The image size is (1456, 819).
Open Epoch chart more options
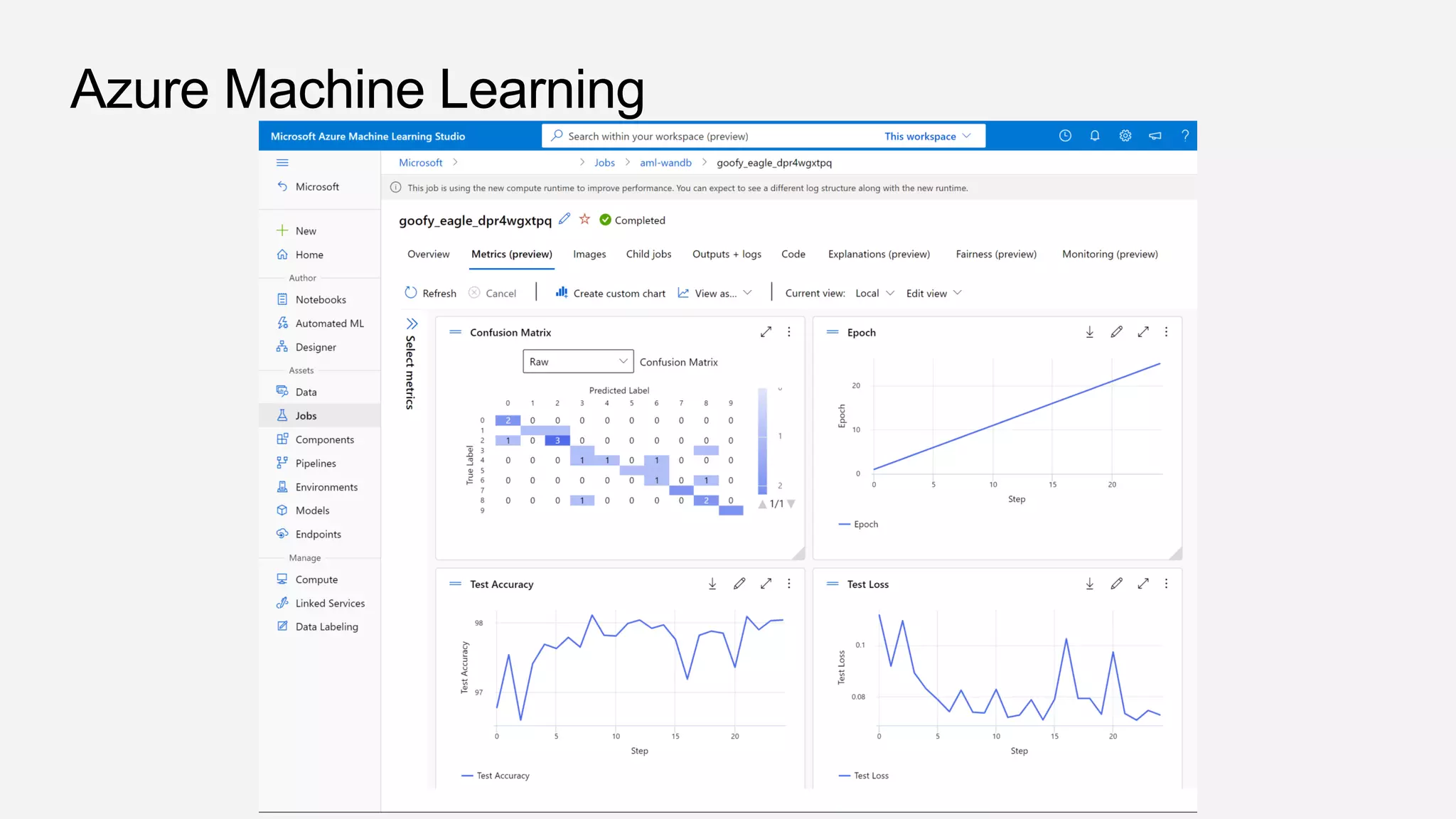click(x=1167, y=332)
